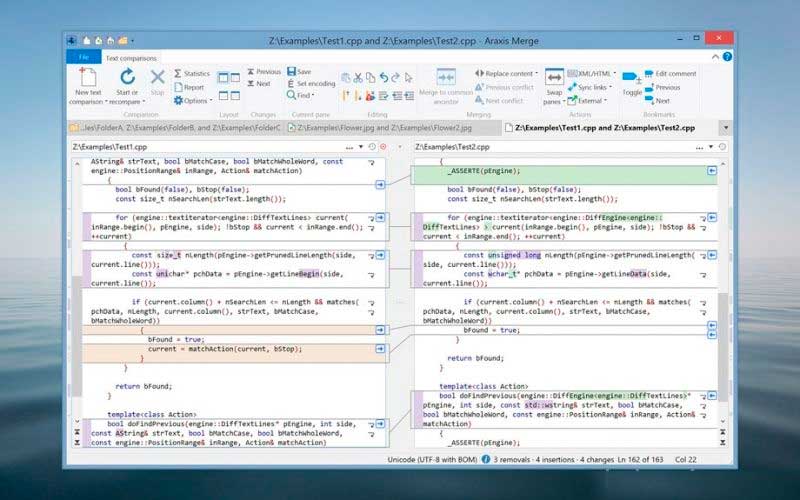800x500 pixels.
Task: Select the two-way horizontal layout in the Layout group
Action: coord(223,95)
